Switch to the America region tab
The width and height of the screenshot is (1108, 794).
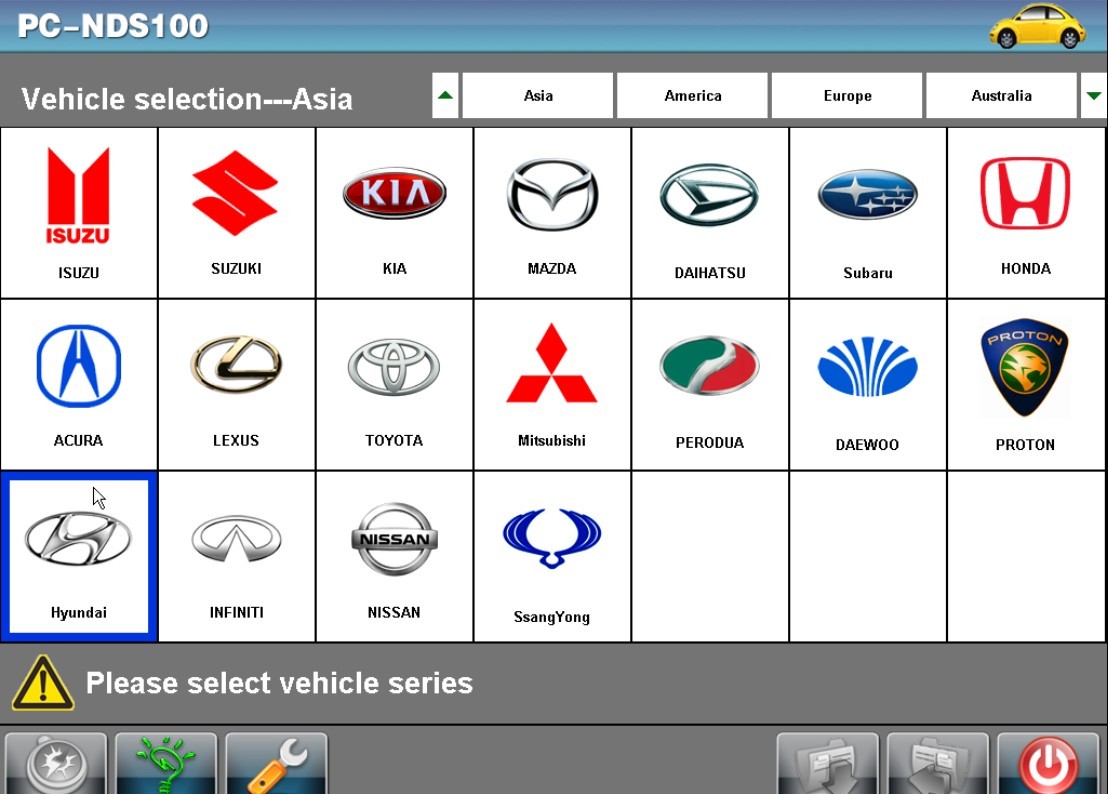click(692, 95)
